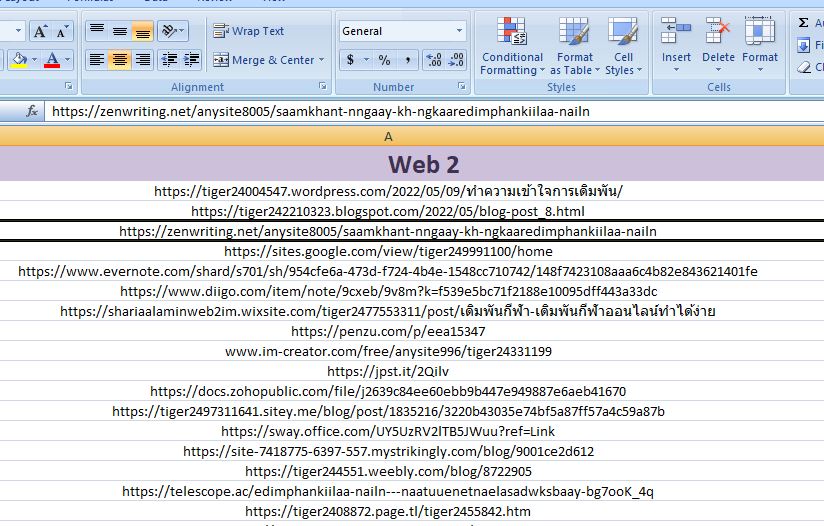Open Fill Color dropdown arrow
The image size is (824, 526).
click(34, 59)
